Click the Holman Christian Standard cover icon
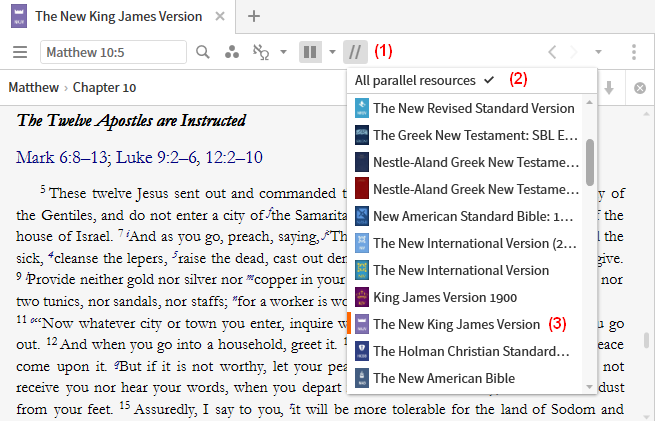 [x=362, y=351]
